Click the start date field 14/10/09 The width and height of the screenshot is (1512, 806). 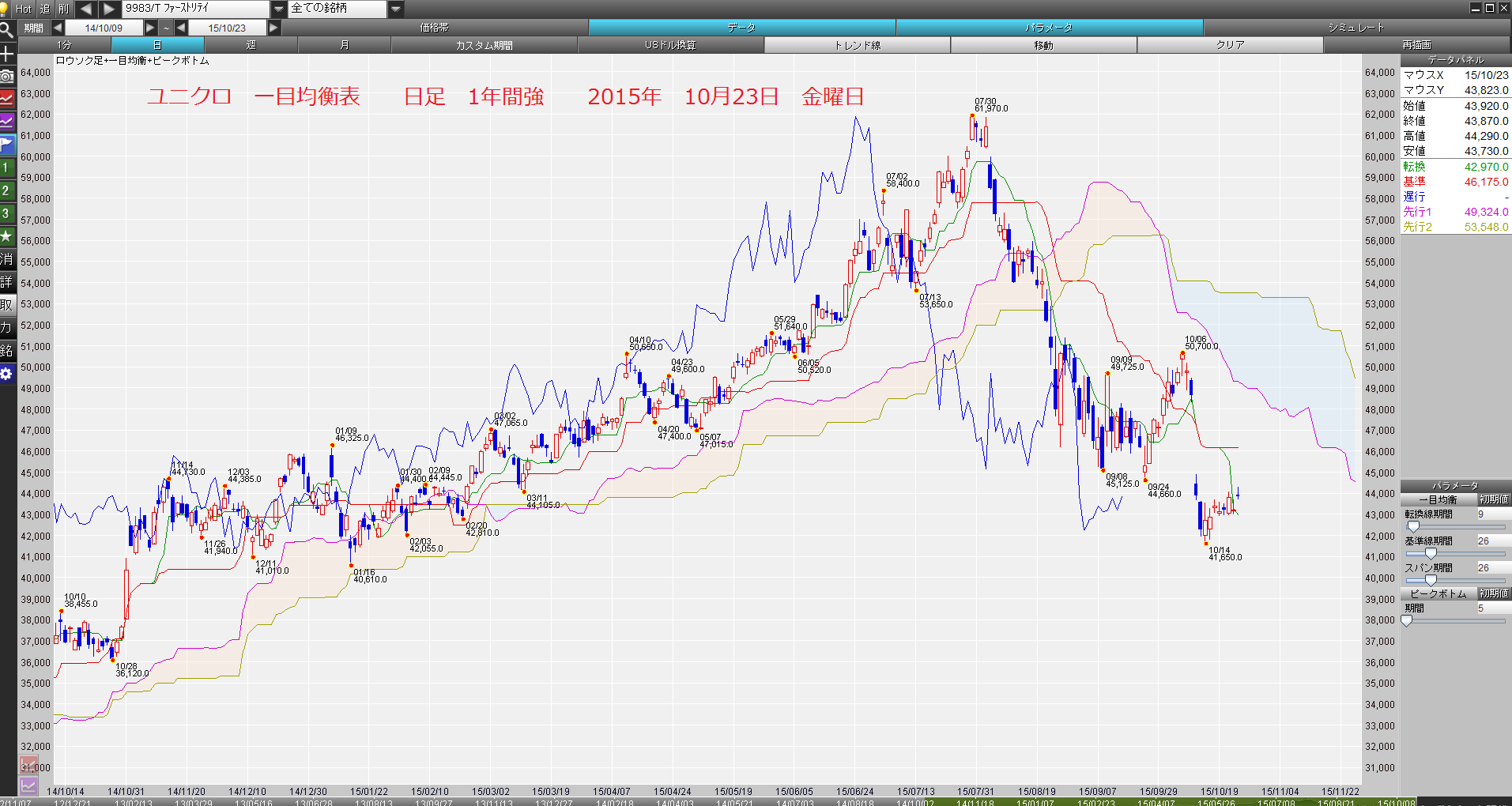tap(104, 28)
